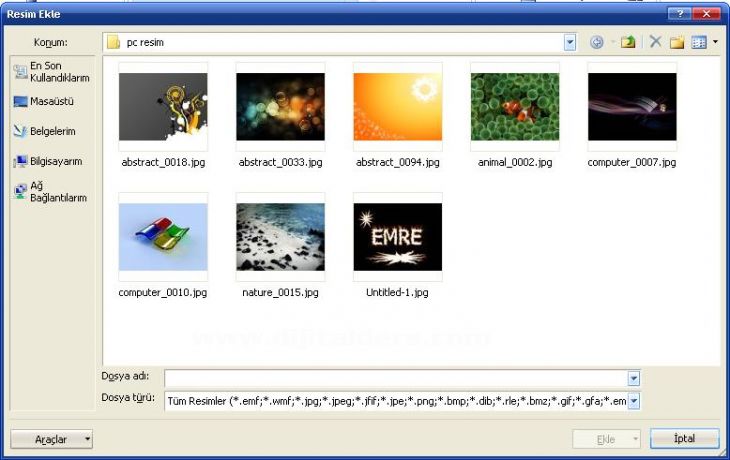Open En Son Kullandıklarım location
The height and width of the screenshot is (460, 730).
point(52,72)
